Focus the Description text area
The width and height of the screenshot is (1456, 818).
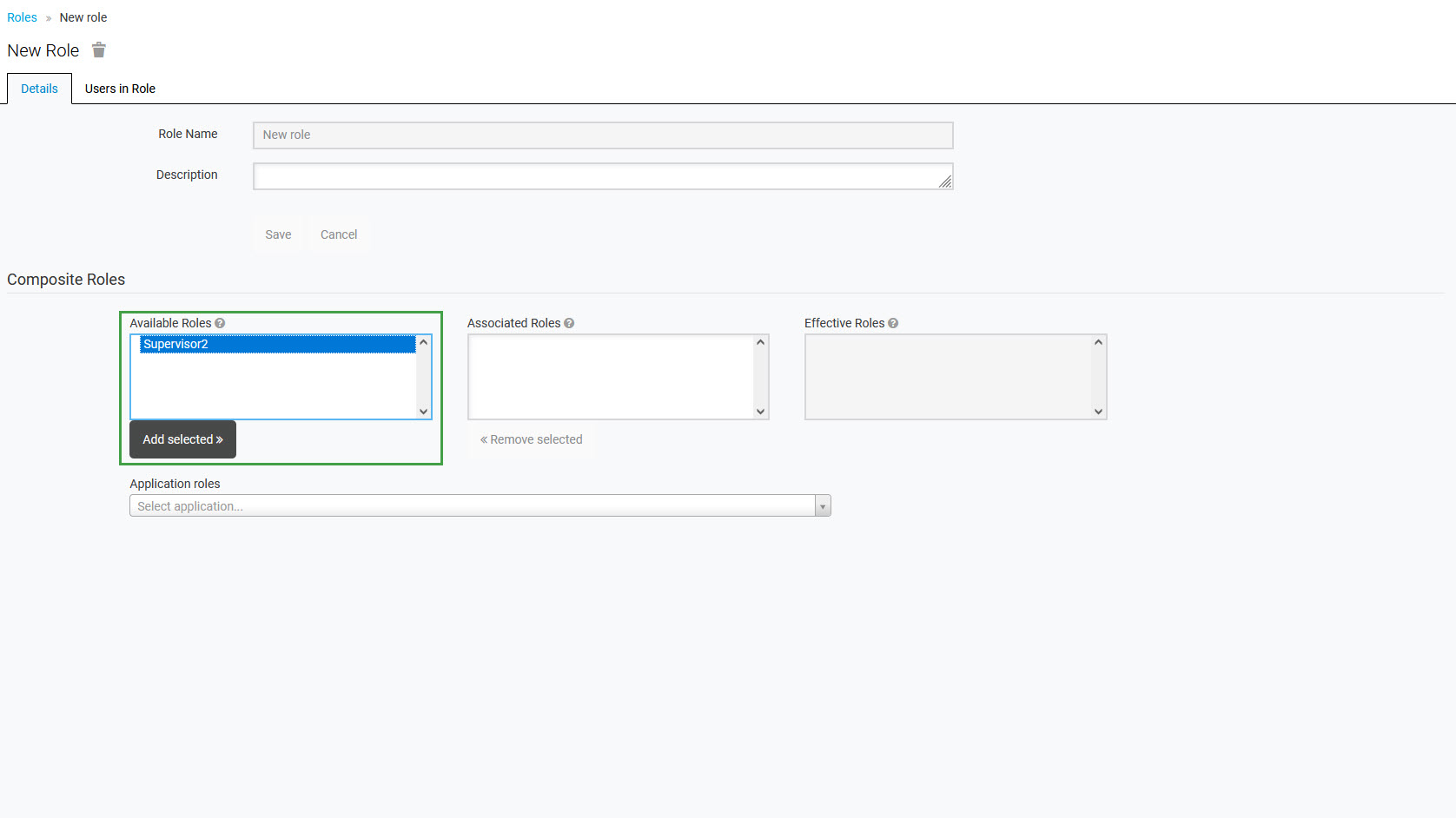(x=602, y=176)
